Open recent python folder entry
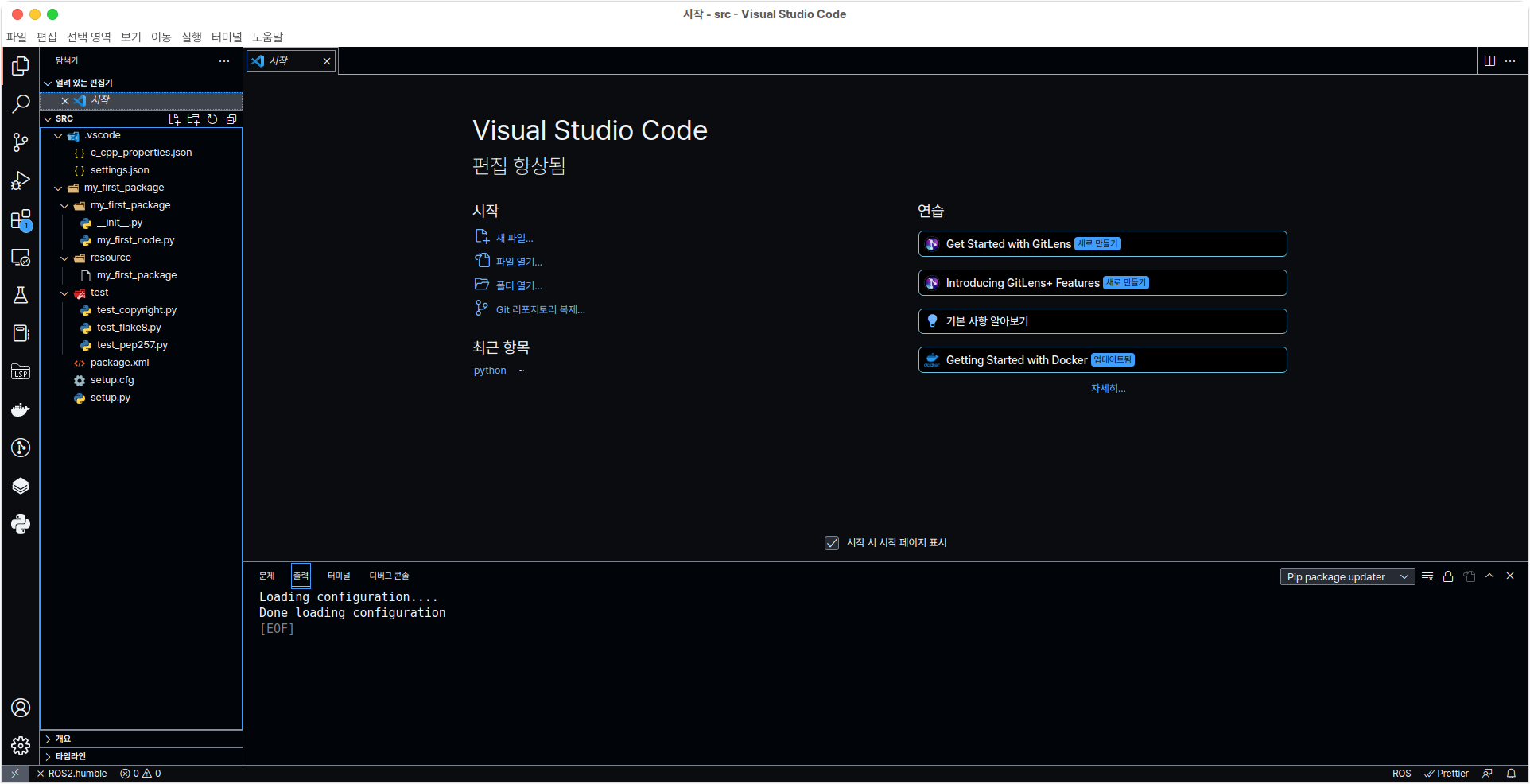1530x784 pixels. point(490,371)
